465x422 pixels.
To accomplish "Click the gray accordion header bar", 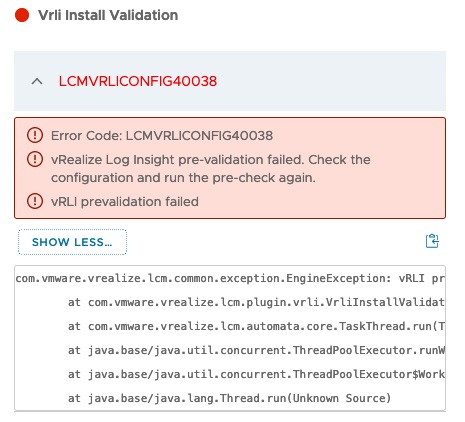I will point(230,81).
